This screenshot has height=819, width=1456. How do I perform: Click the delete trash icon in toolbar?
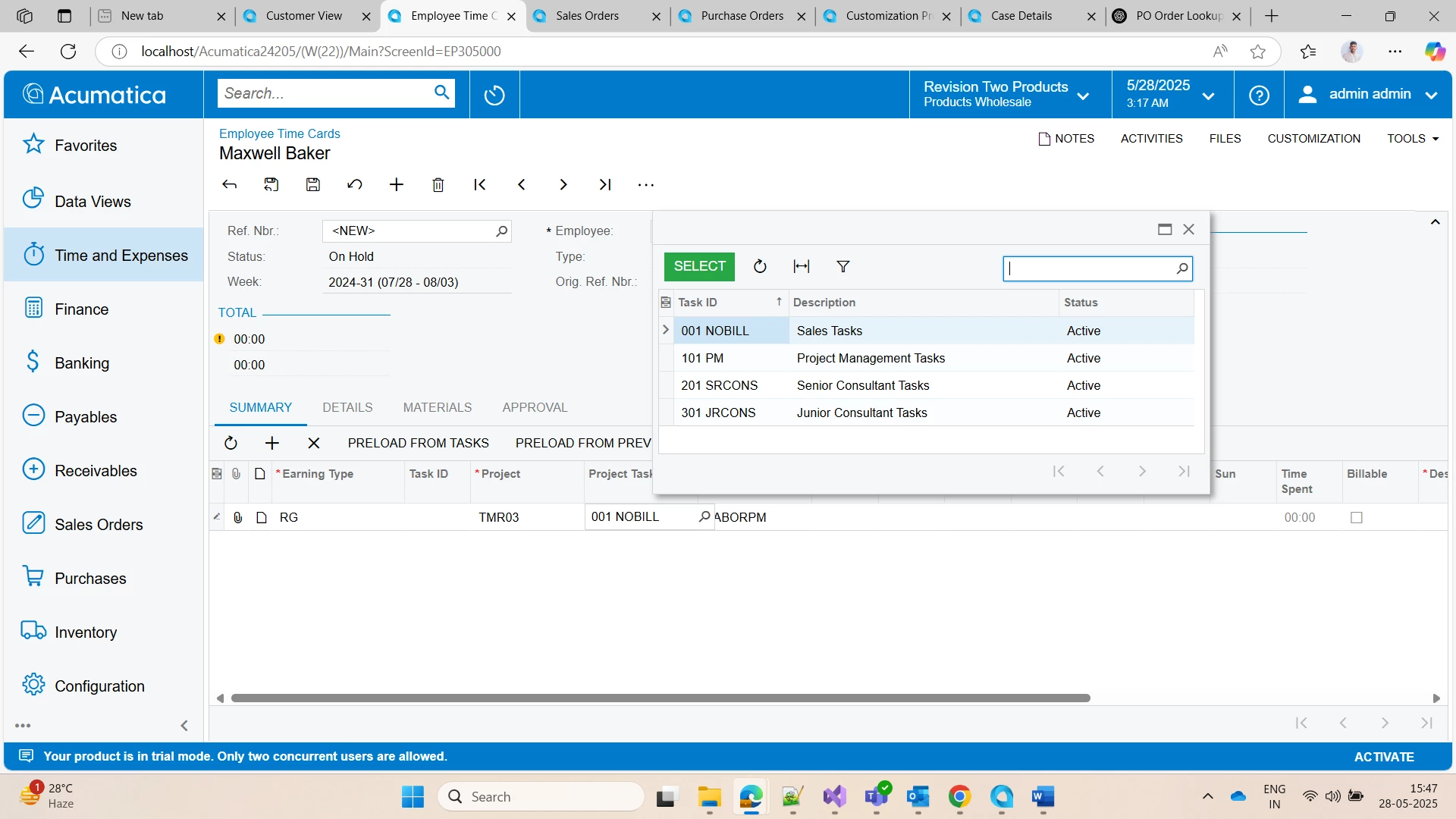tap(438, 185)
